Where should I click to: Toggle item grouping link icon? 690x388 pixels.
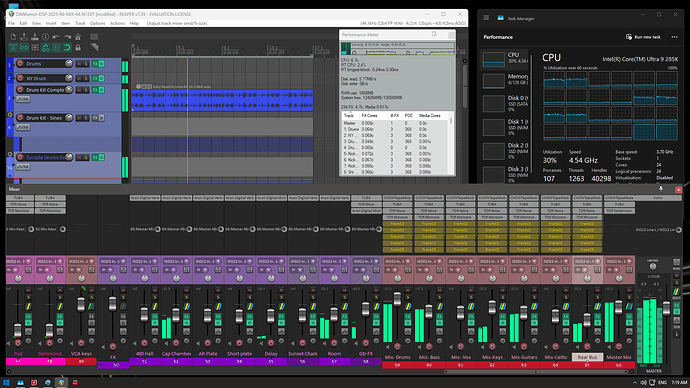(24, 48)
